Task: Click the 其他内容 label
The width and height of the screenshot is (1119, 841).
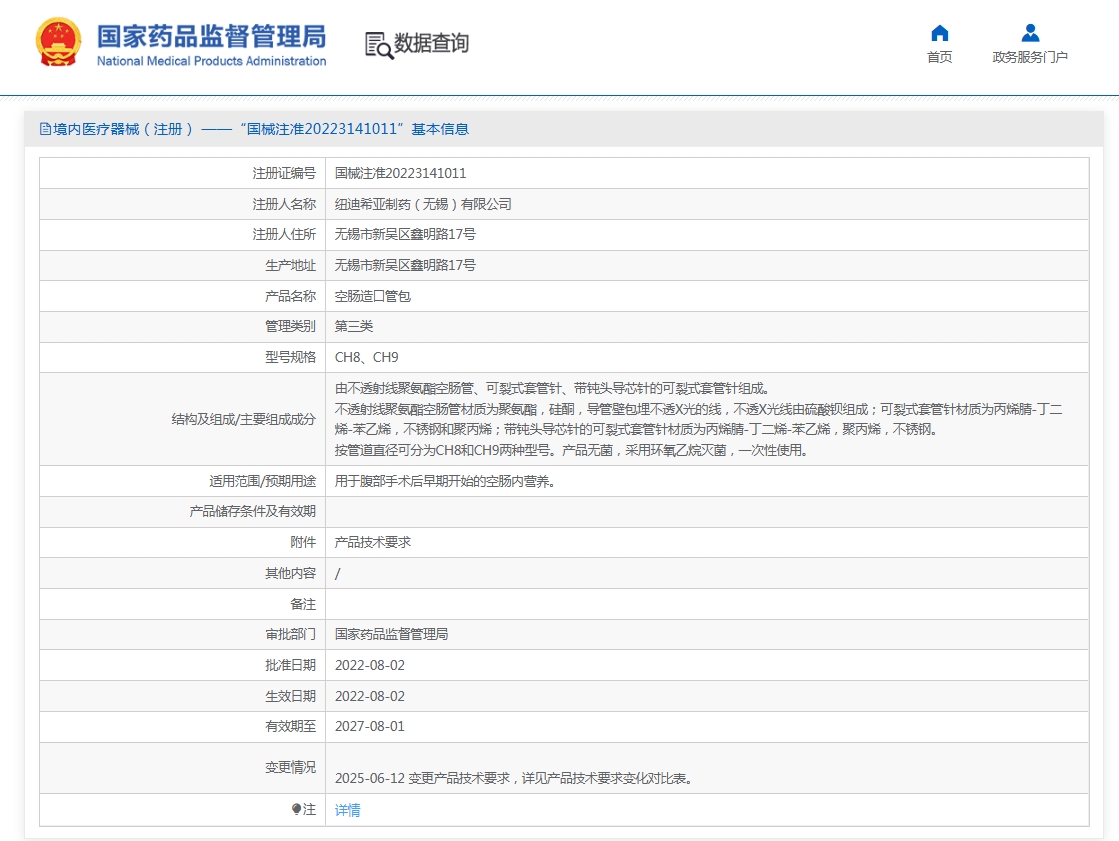Action: [x=290, y=573]
